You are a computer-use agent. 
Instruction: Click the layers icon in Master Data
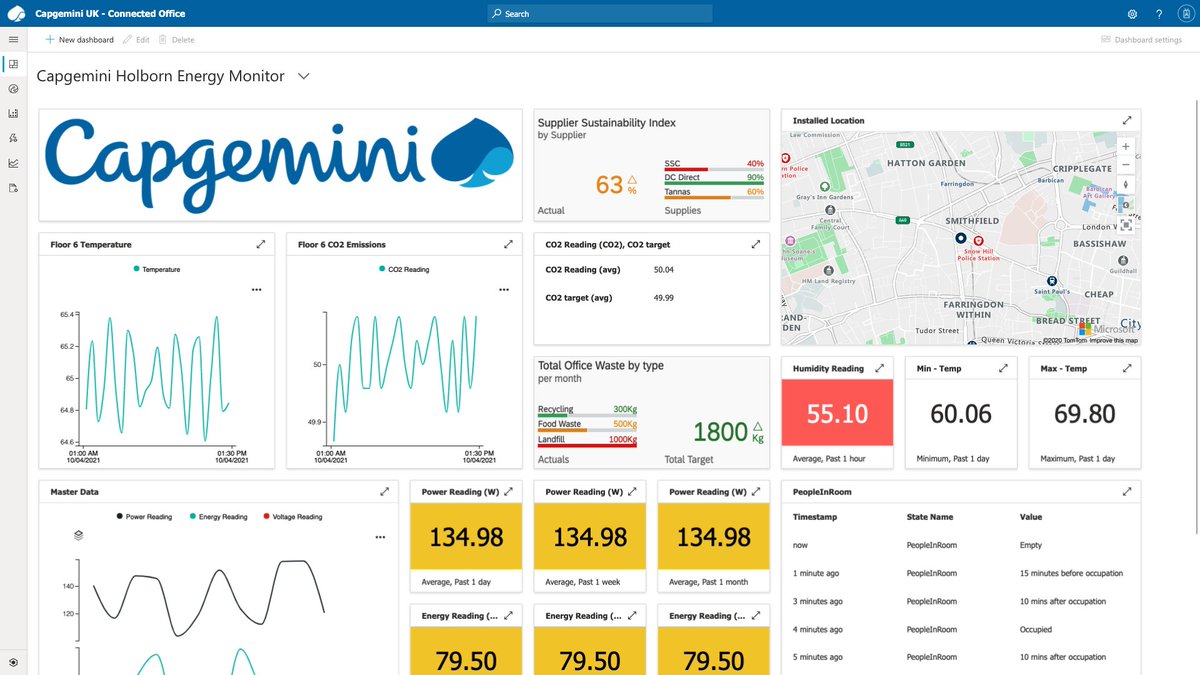pos(79,535)
